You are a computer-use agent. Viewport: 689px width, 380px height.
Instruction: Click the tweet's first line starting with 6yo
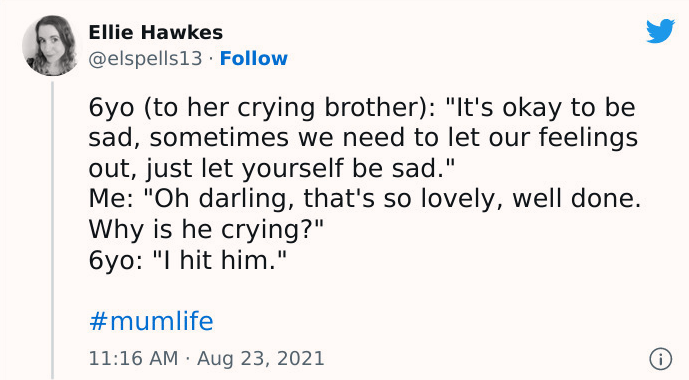point(362,108)
